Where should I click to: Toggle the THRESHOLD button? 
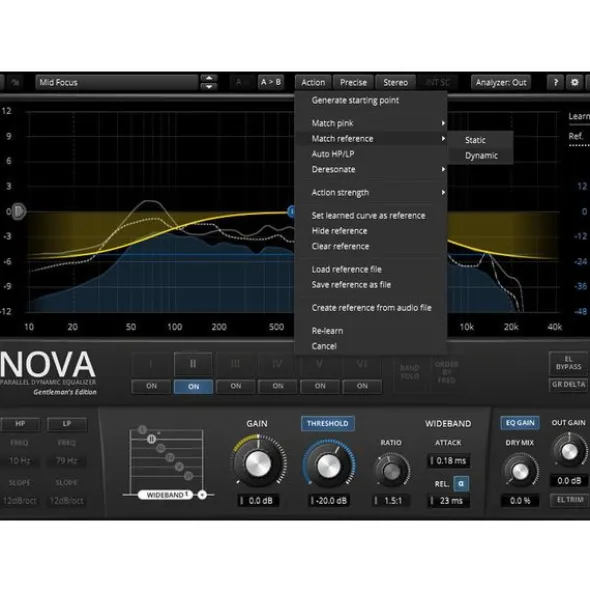327,423
